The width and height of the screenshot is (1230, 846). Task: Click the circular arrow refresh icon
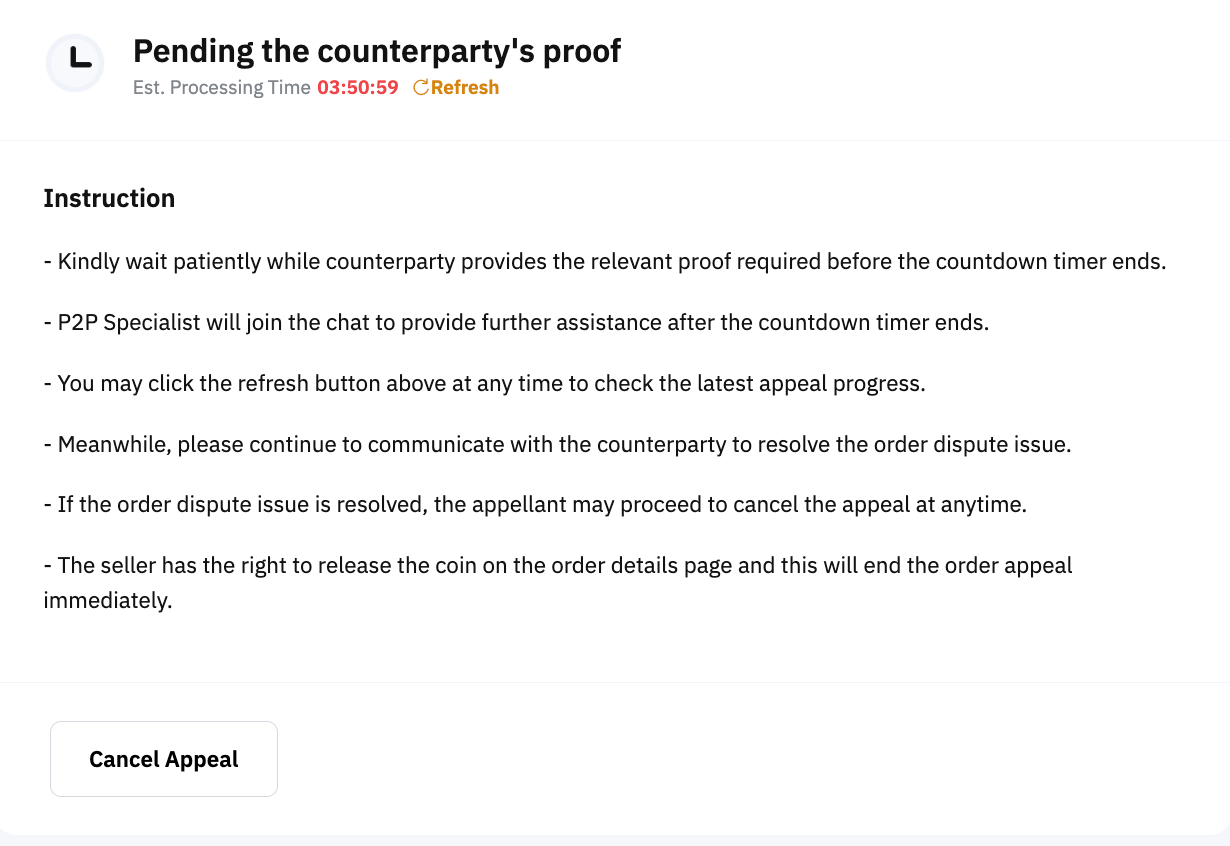tap(420, 88)
